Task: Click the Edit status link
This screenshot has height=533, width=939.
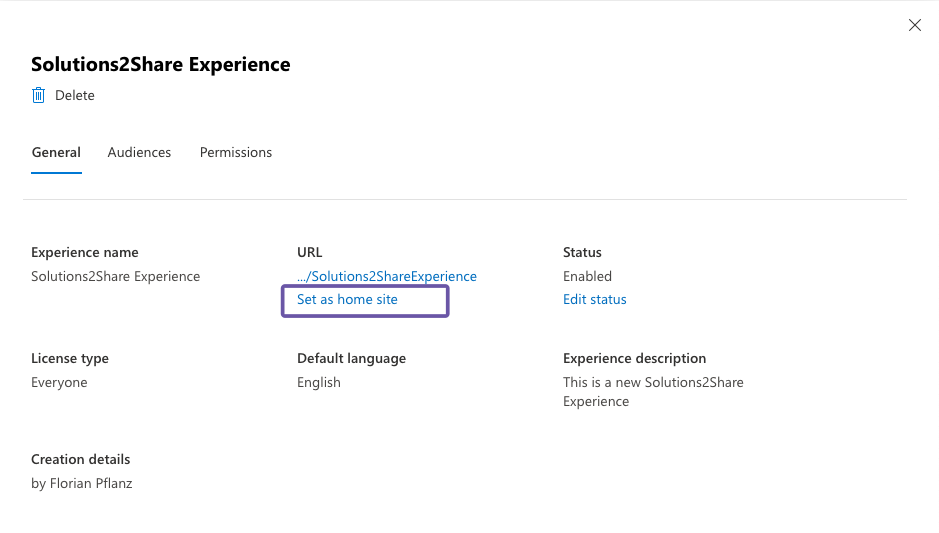Action: 595,299
